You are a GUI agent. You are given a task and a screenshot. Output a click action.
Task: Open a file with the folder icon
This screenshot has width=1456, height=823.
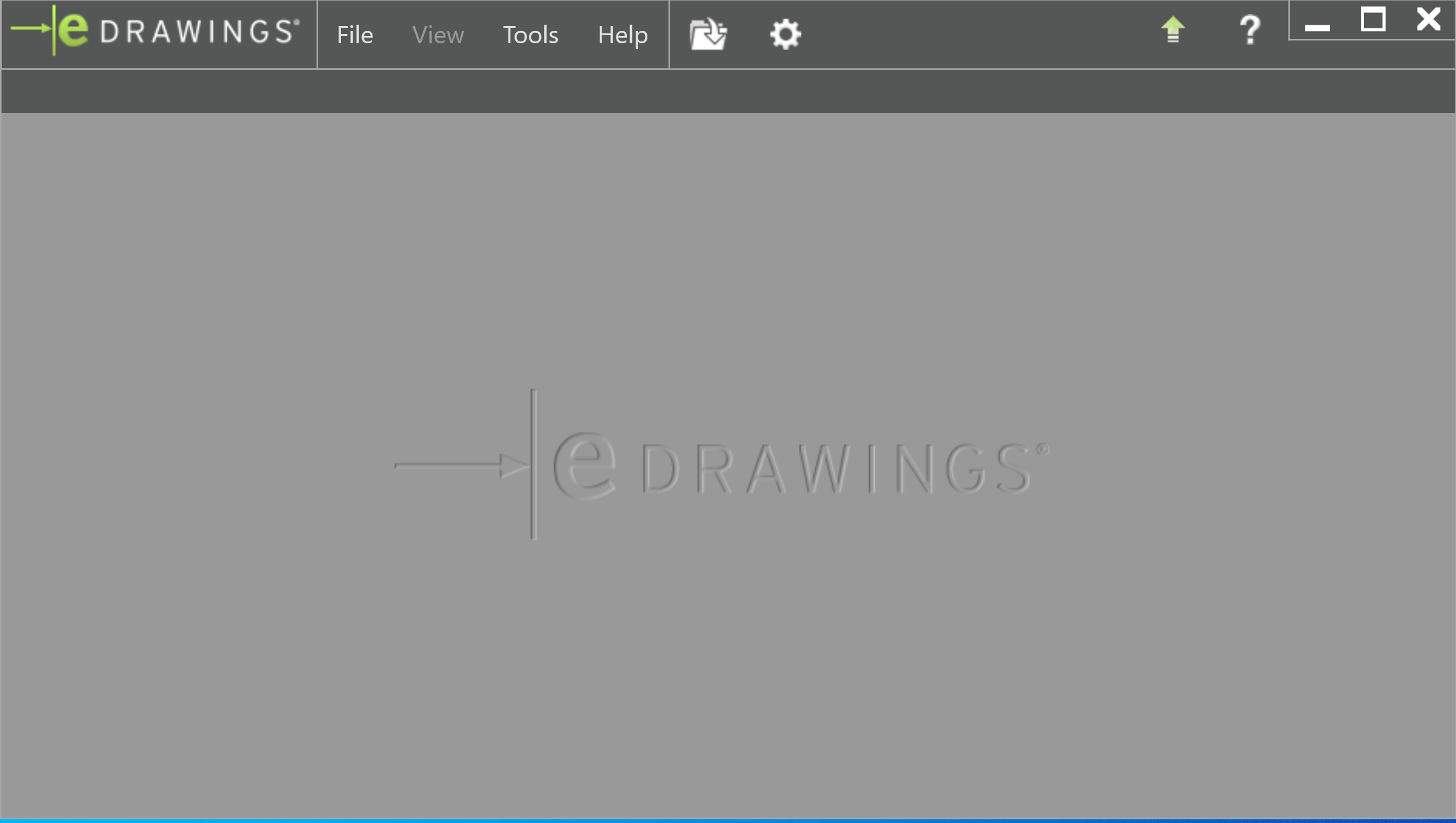tap(708, 34)
